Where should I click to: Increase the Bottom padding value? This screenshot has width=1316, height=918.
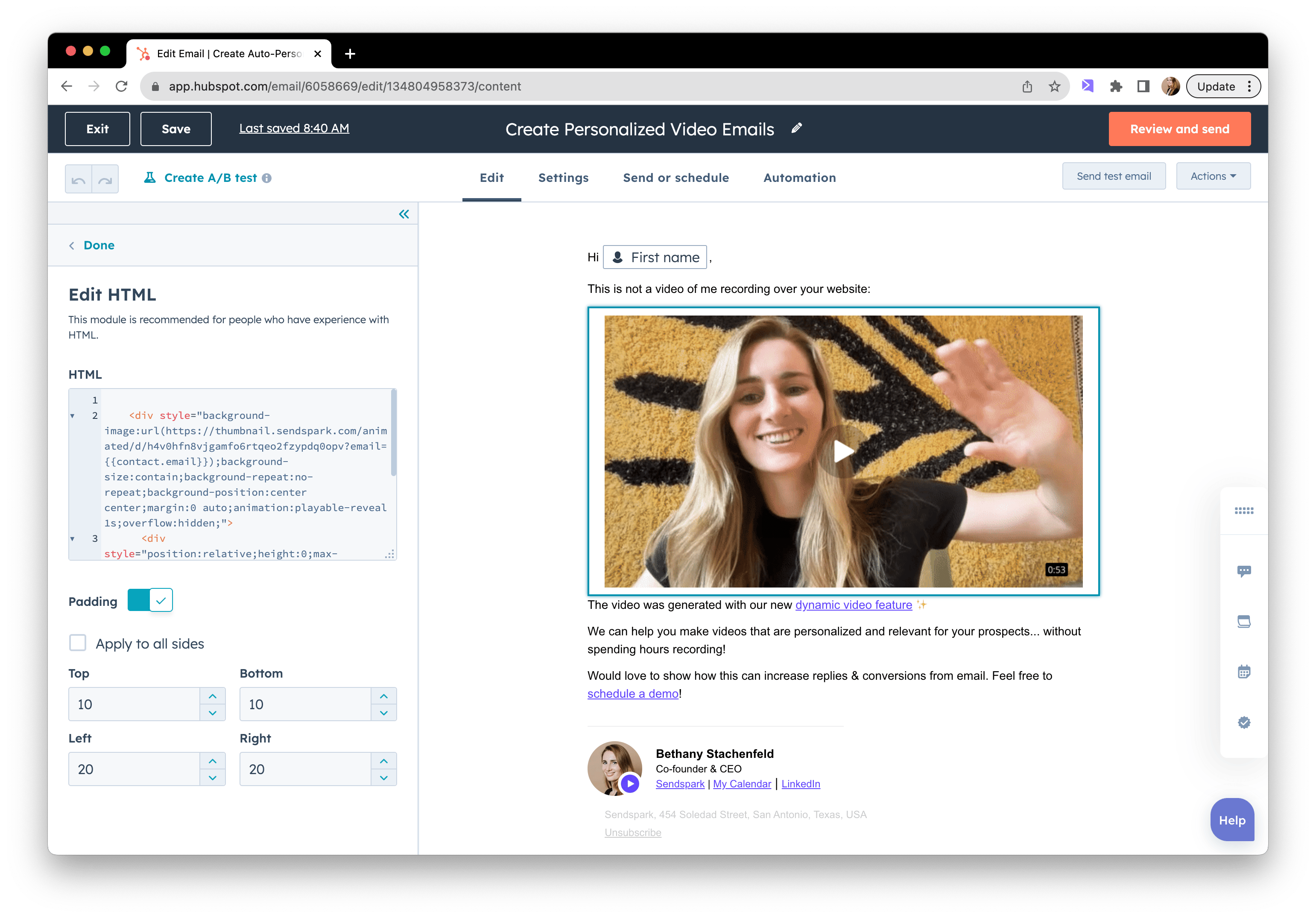point(383,696)
